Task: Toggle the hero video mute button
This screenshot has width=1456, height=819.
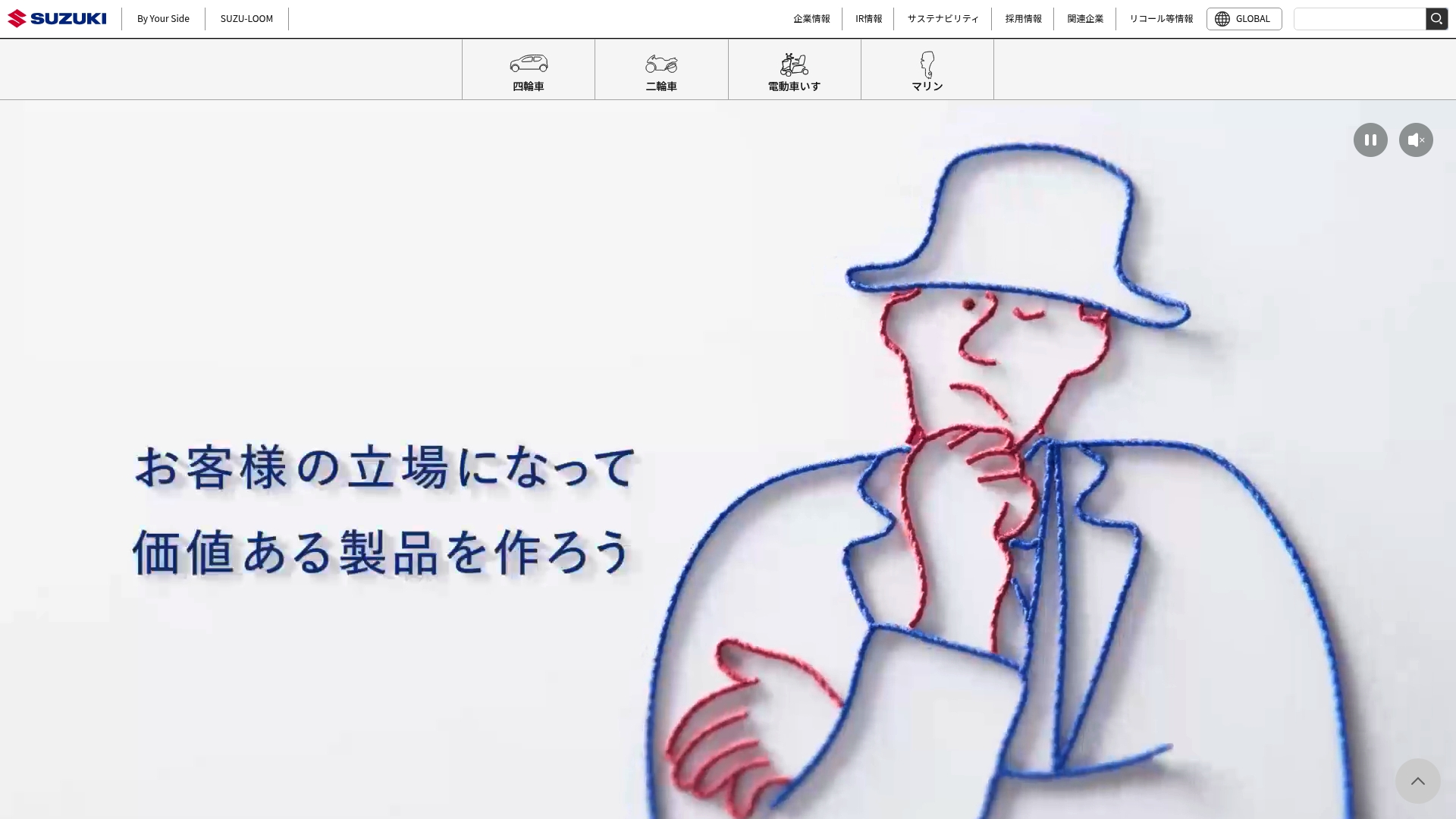Action: 1416,140
